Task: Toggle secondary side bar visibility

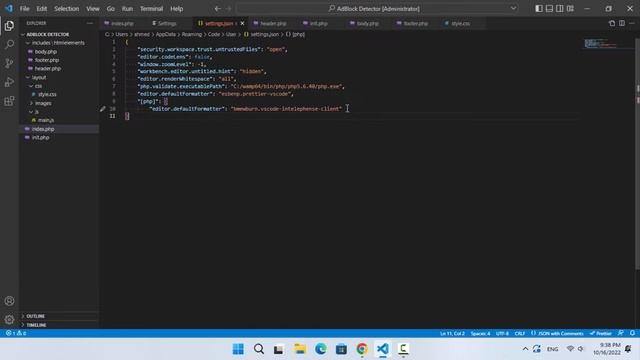Action: coord(560,9)
